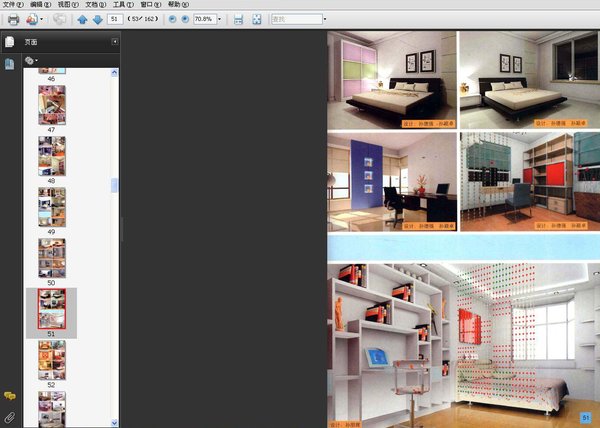Open the find box dropdown arrow
Screen dimensions: 600x428
tap(325, 19)
